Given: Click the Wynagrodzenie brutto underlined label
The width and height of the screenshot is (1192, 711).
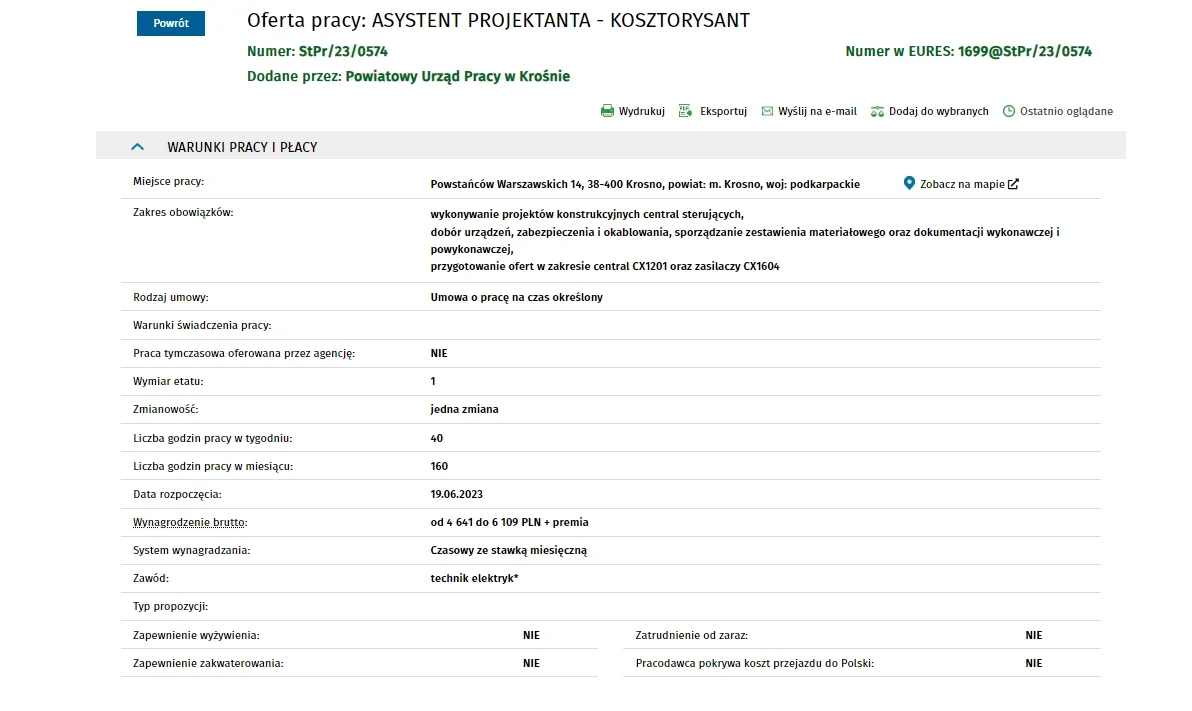Looking at the screenshot, I should click(x=190, y=522).
